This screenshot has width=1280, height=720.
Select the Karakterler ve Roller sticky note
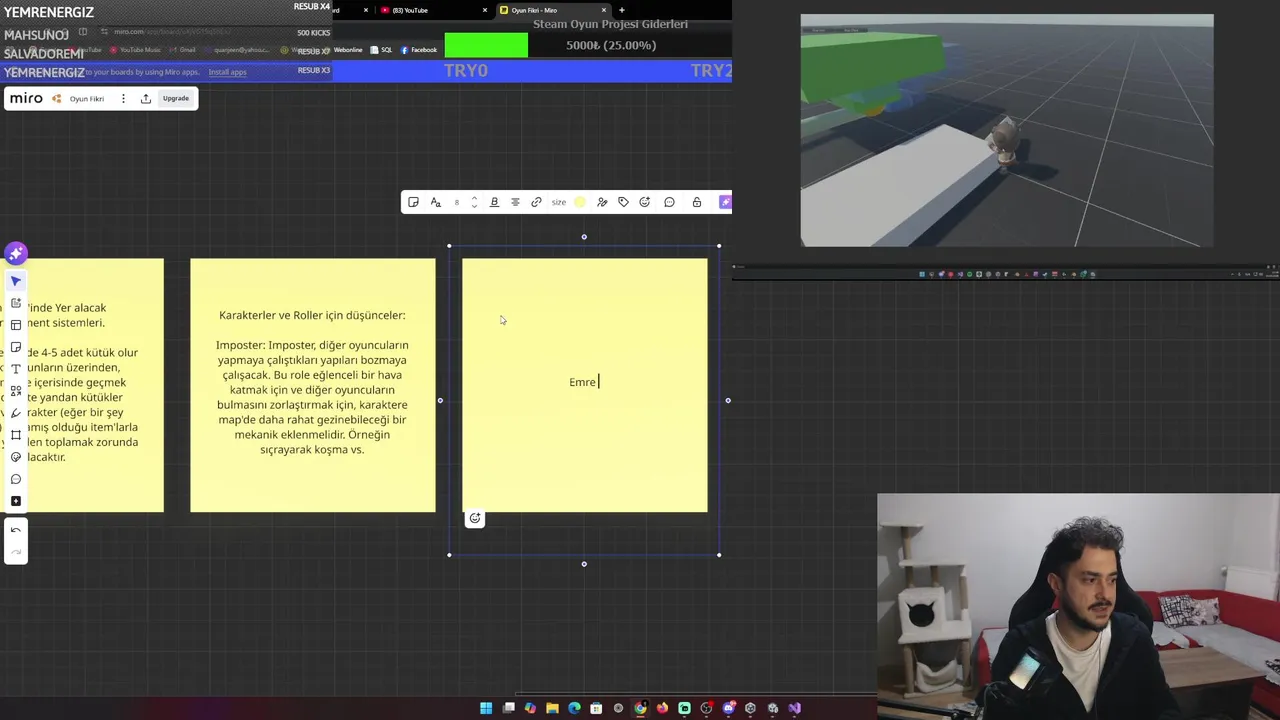(313, 385)
